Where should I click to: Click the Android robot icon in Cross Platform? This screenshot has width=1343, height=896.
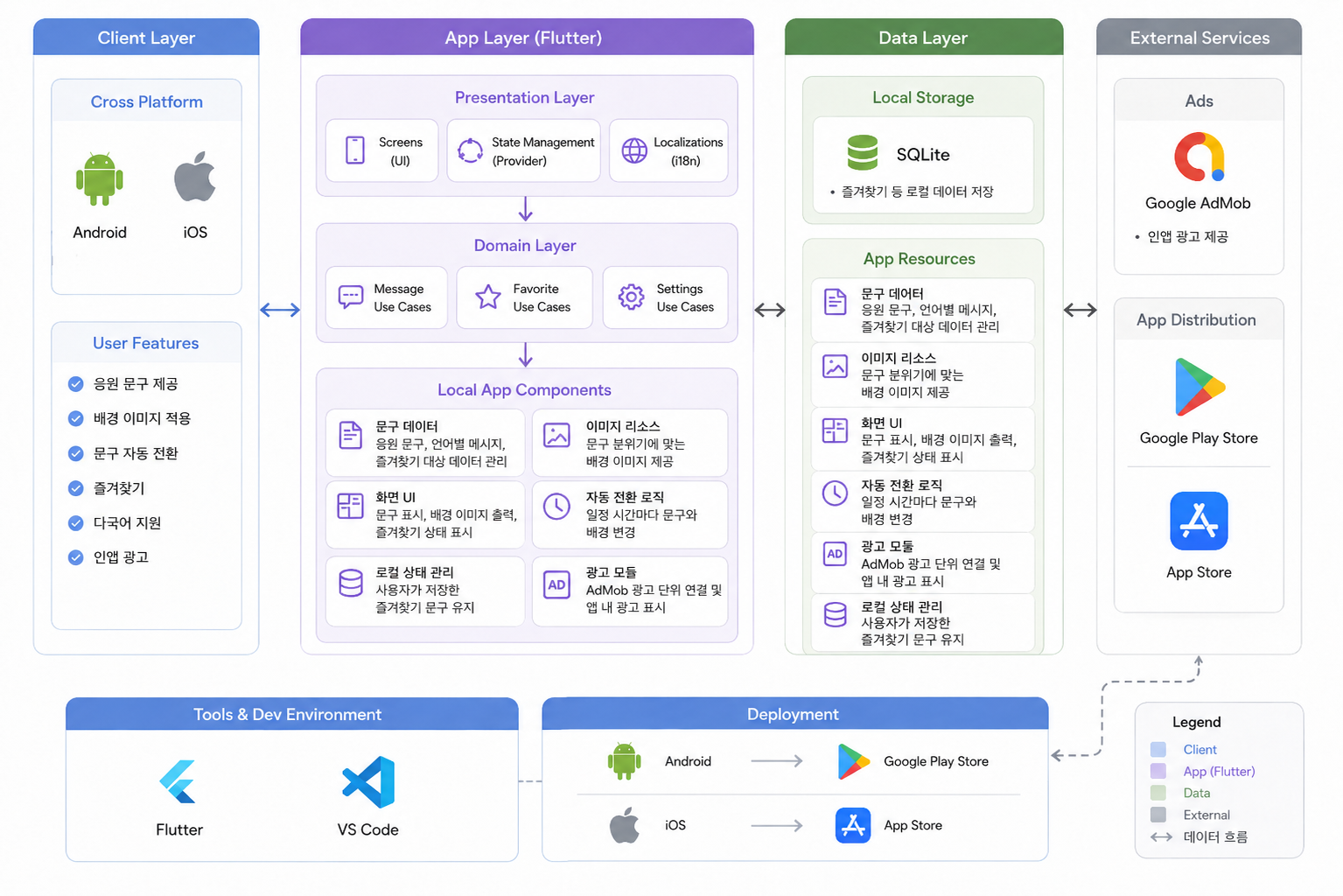pyautogui.click(x=100, y=179)
